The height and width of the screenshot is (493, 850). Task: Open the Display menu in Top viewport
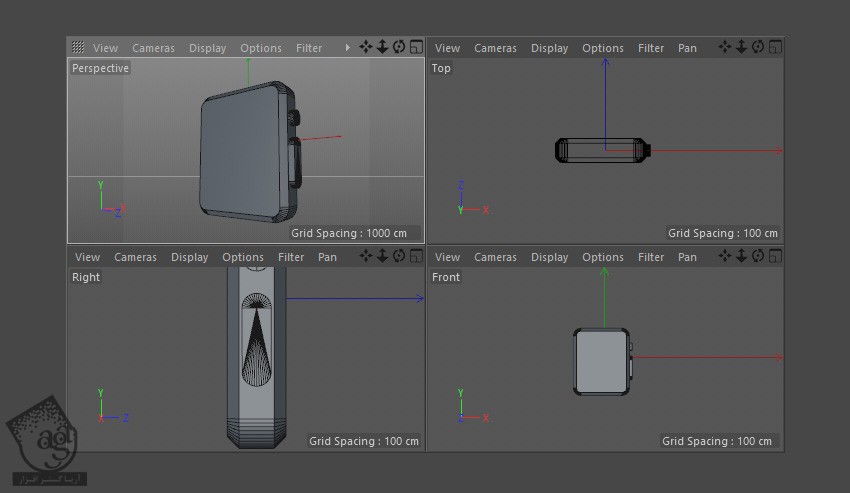click(549, 48)
